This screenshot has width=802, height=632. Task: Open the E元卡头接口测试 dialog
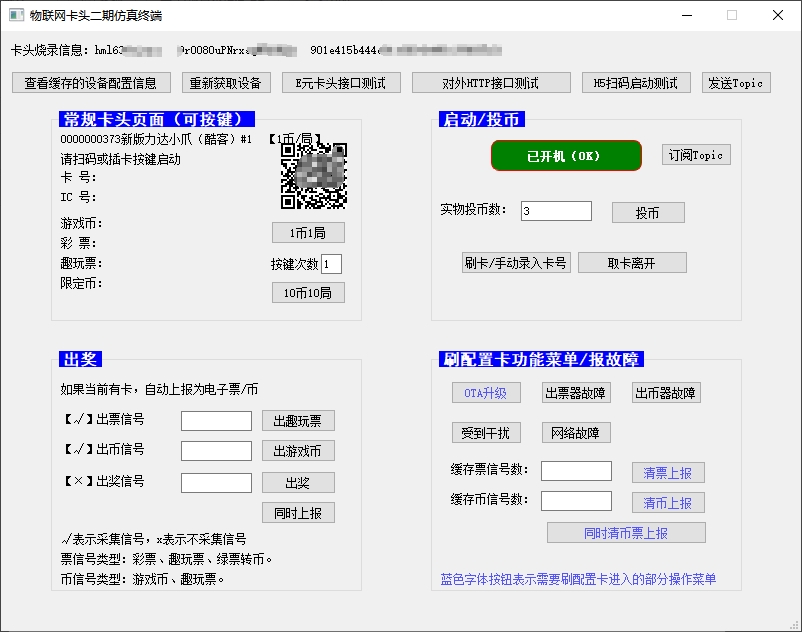(x=341, y=83)
